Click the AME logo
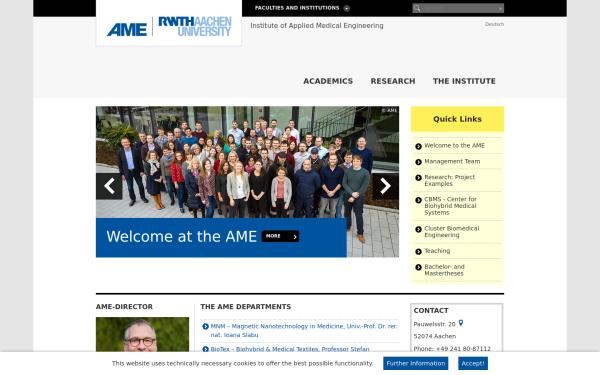The height and width of the screenshot is (375, 600). [x=127, y=29]
